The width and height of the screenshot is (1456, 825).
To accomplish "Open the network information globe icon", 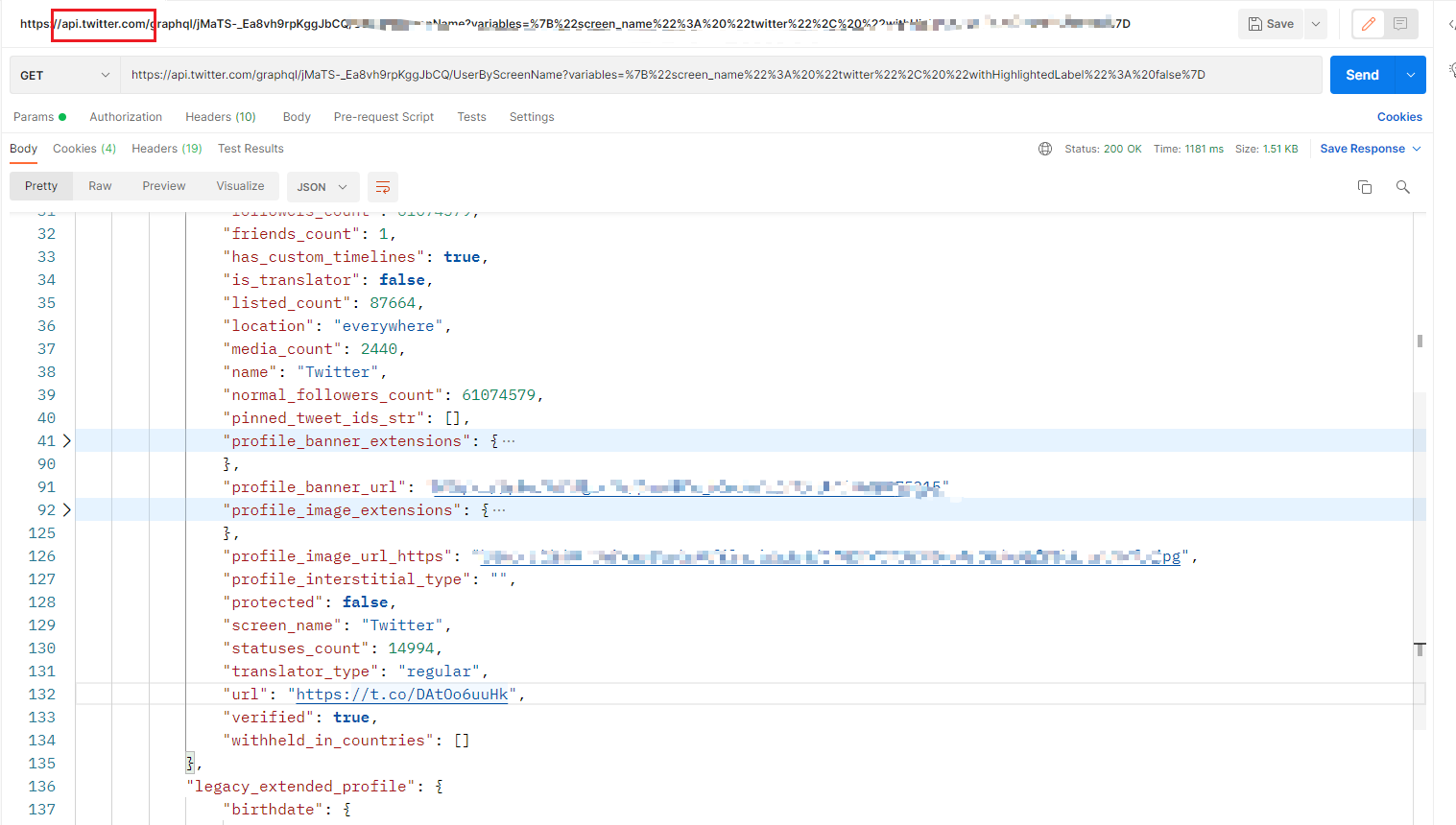I will [1045, 149].
